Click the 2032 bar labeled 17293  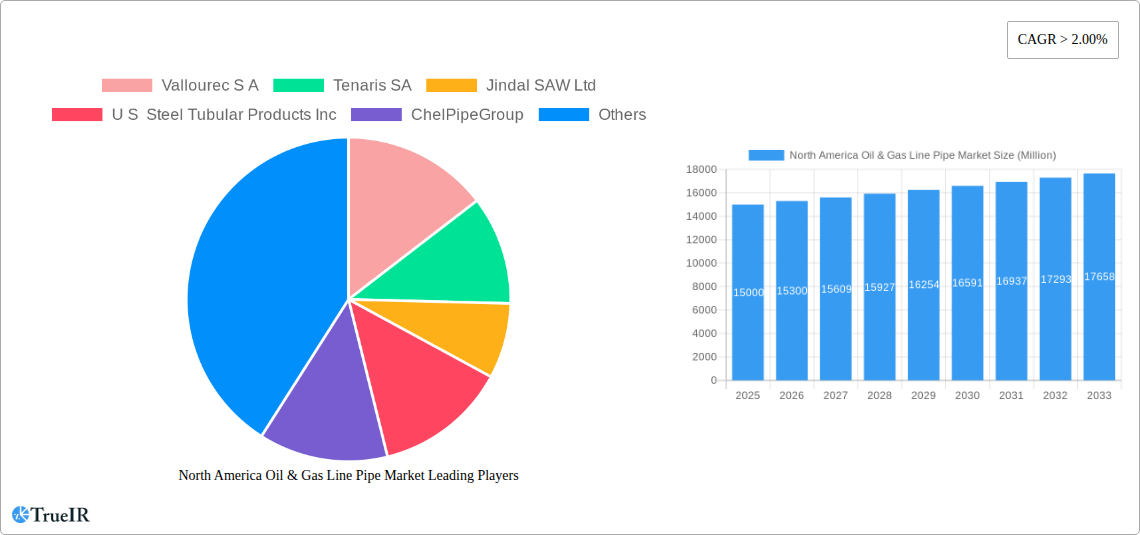click(x=1056, y=279)
